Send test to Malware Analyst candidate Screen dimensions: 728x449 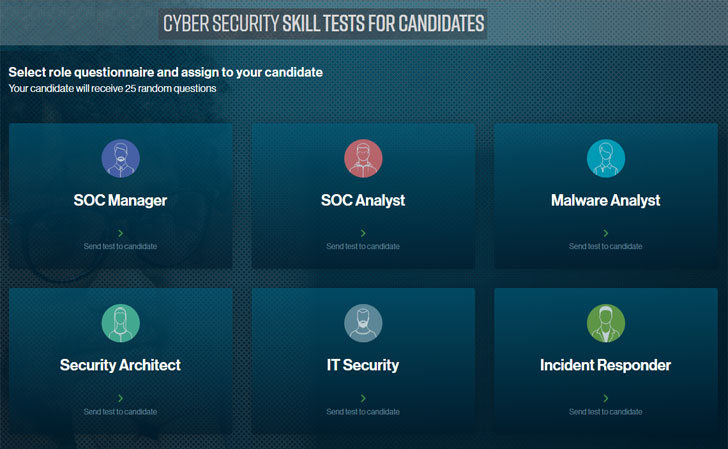[605, 246]
